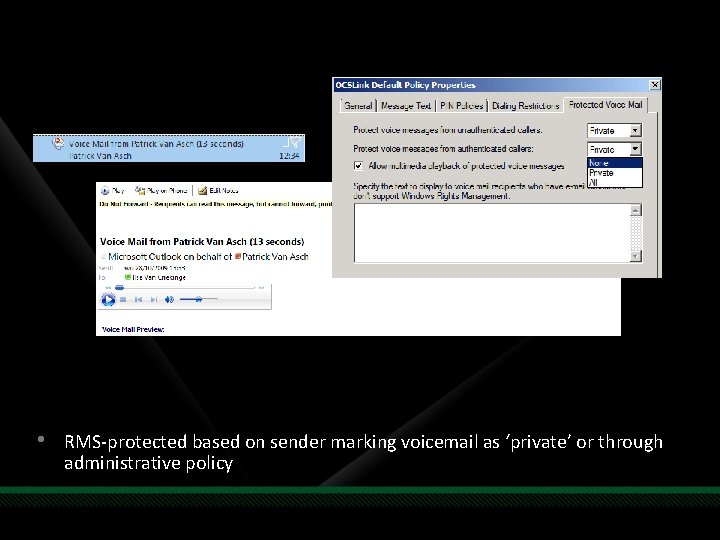The width and height of the screenshot is (720, 540).
Task: Switch to the Message Text tab
Action: coord(406,106)
